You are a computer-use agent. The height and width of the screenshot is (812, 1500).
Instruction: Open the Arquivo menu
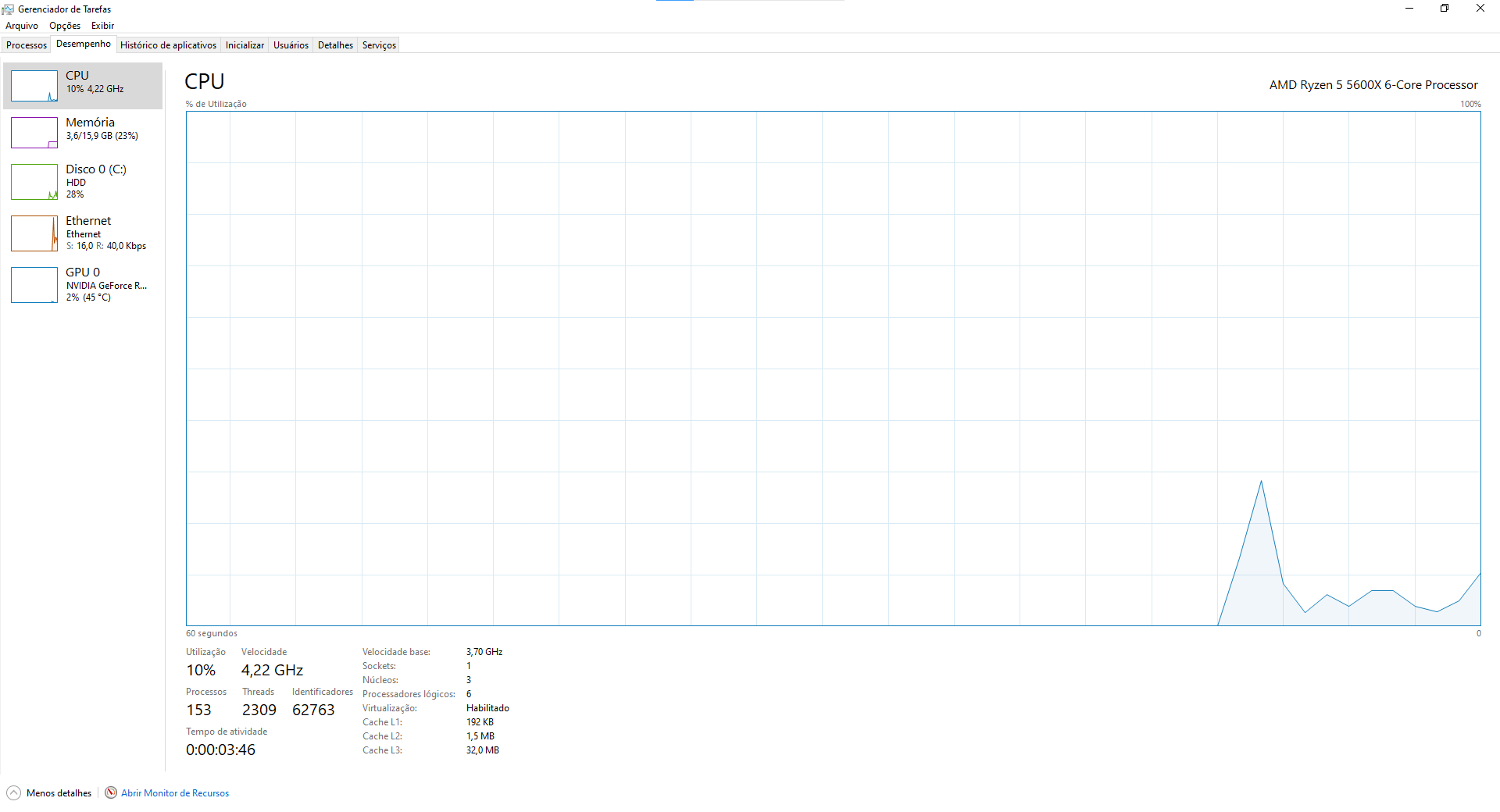pos(22,26)
